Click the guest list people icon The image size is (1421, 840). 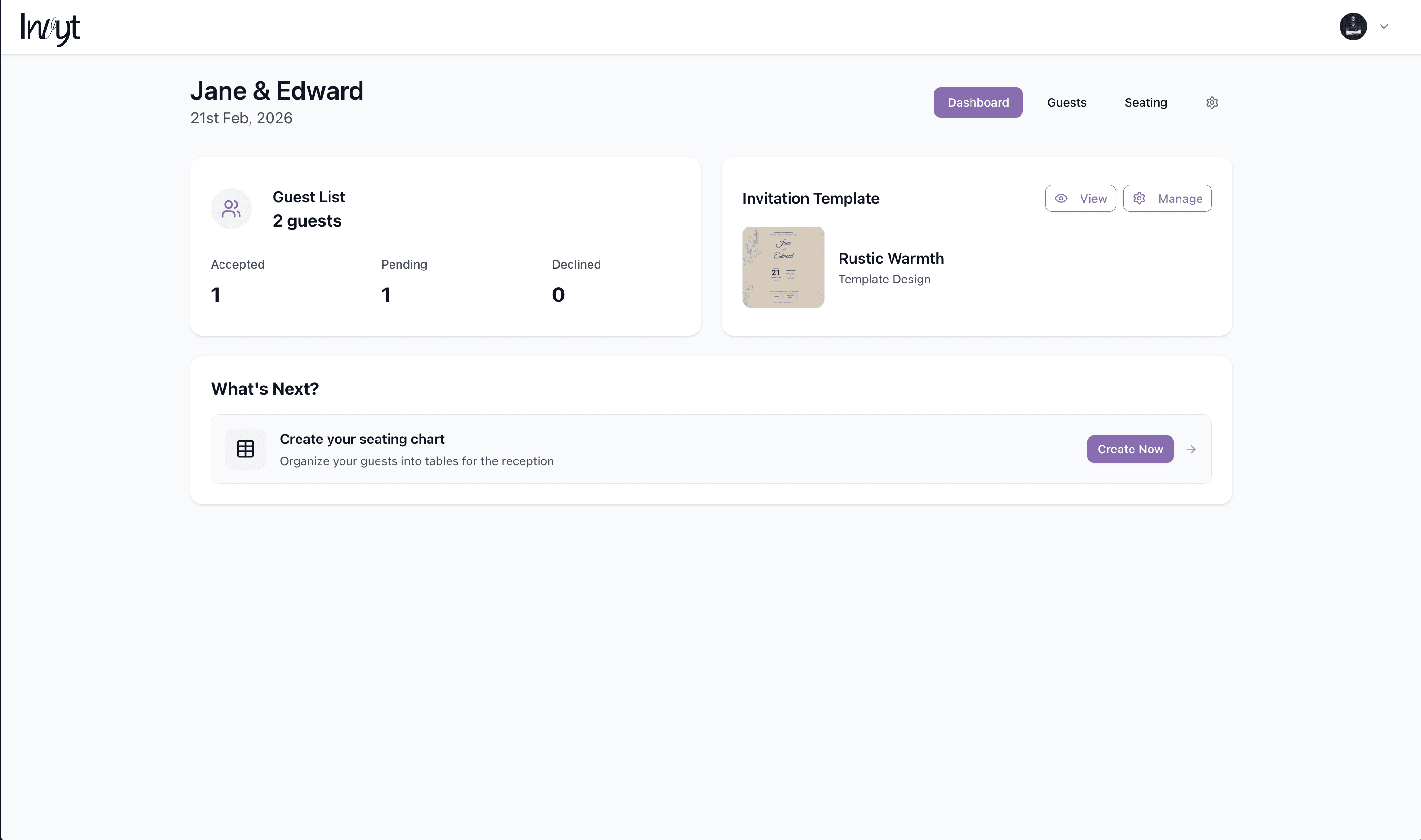231,208
